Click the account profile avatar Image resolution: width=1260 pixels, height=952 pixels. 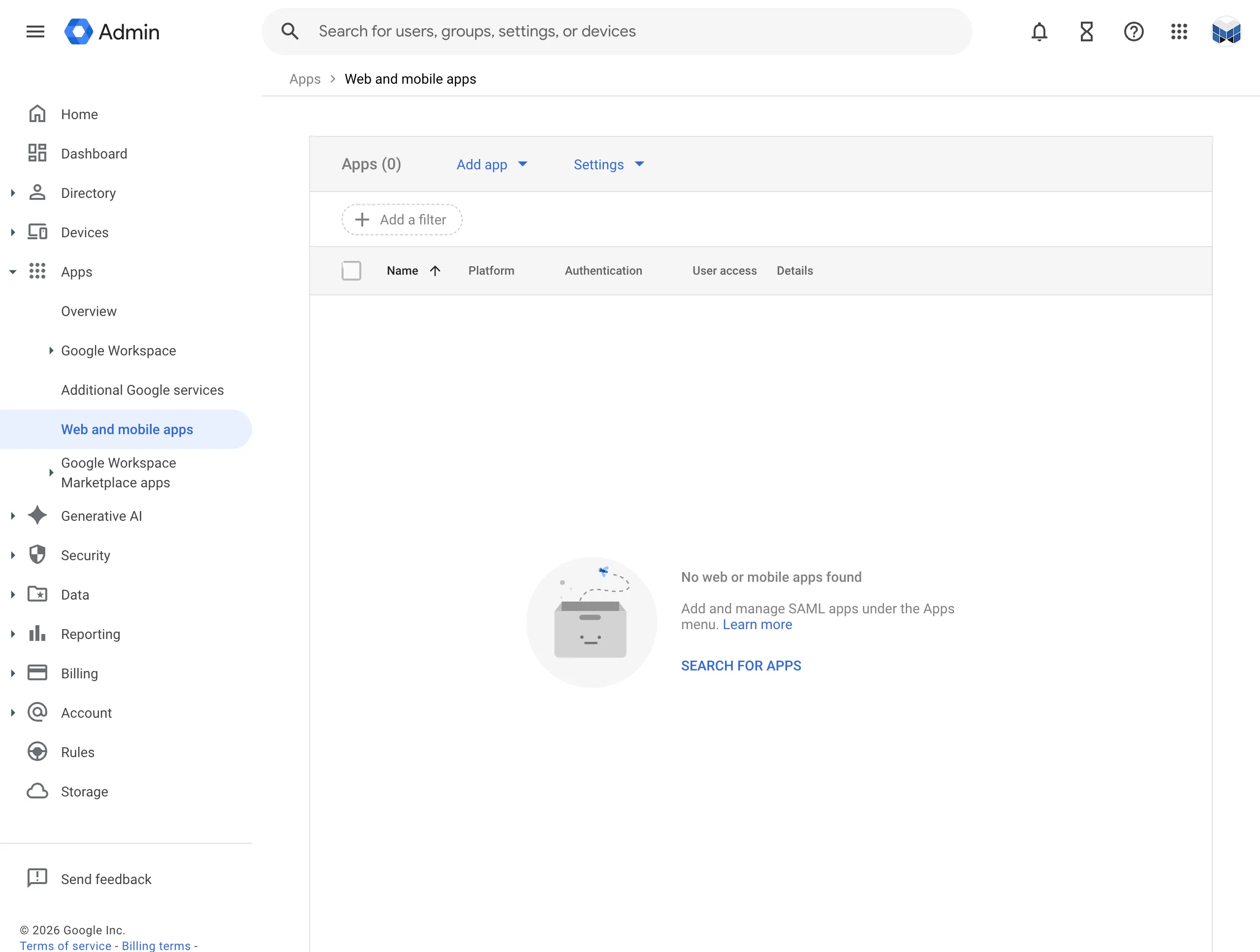[1226, 32]
